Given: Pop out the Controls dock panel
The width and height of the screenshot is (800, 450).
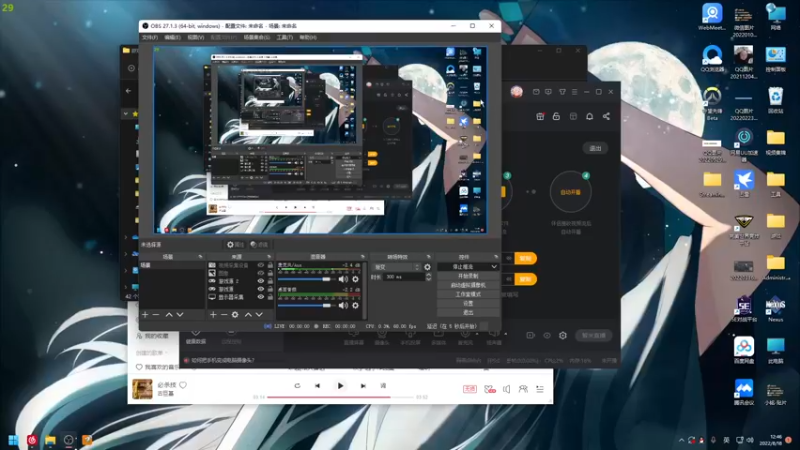Looking at the screenshot, I should coord(495,257).
